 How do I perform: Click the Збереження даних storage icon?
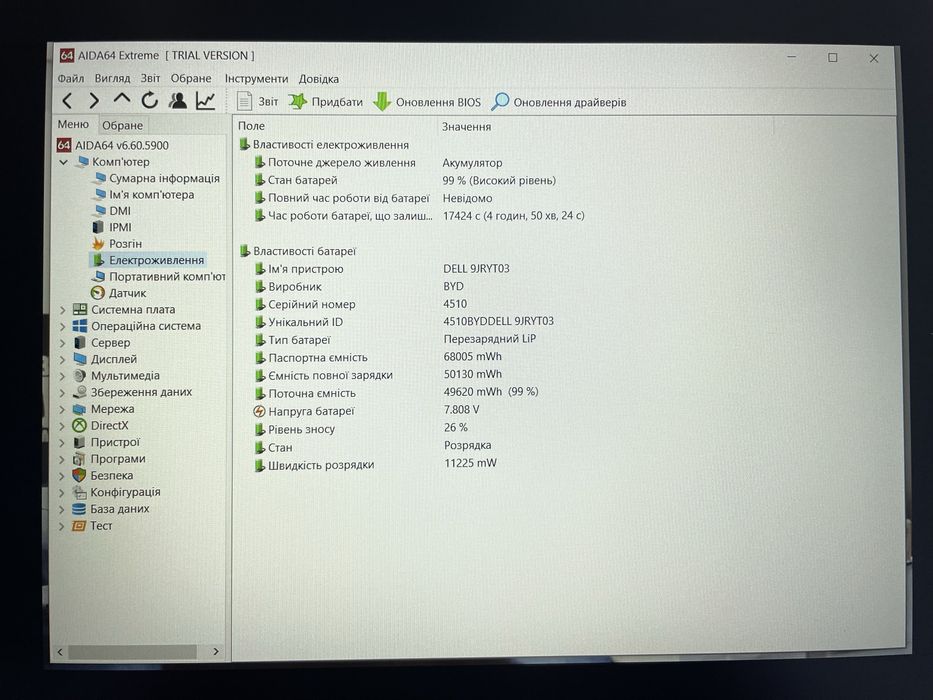(x=80, y=392)
